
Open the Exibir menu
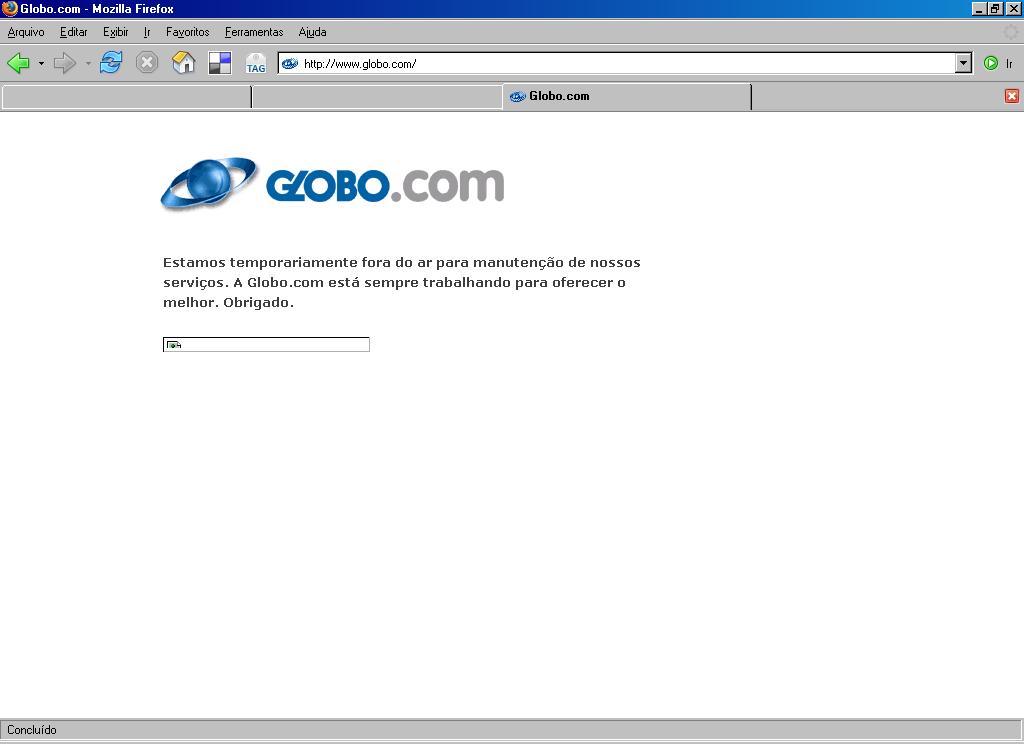[x=116, y=32]
